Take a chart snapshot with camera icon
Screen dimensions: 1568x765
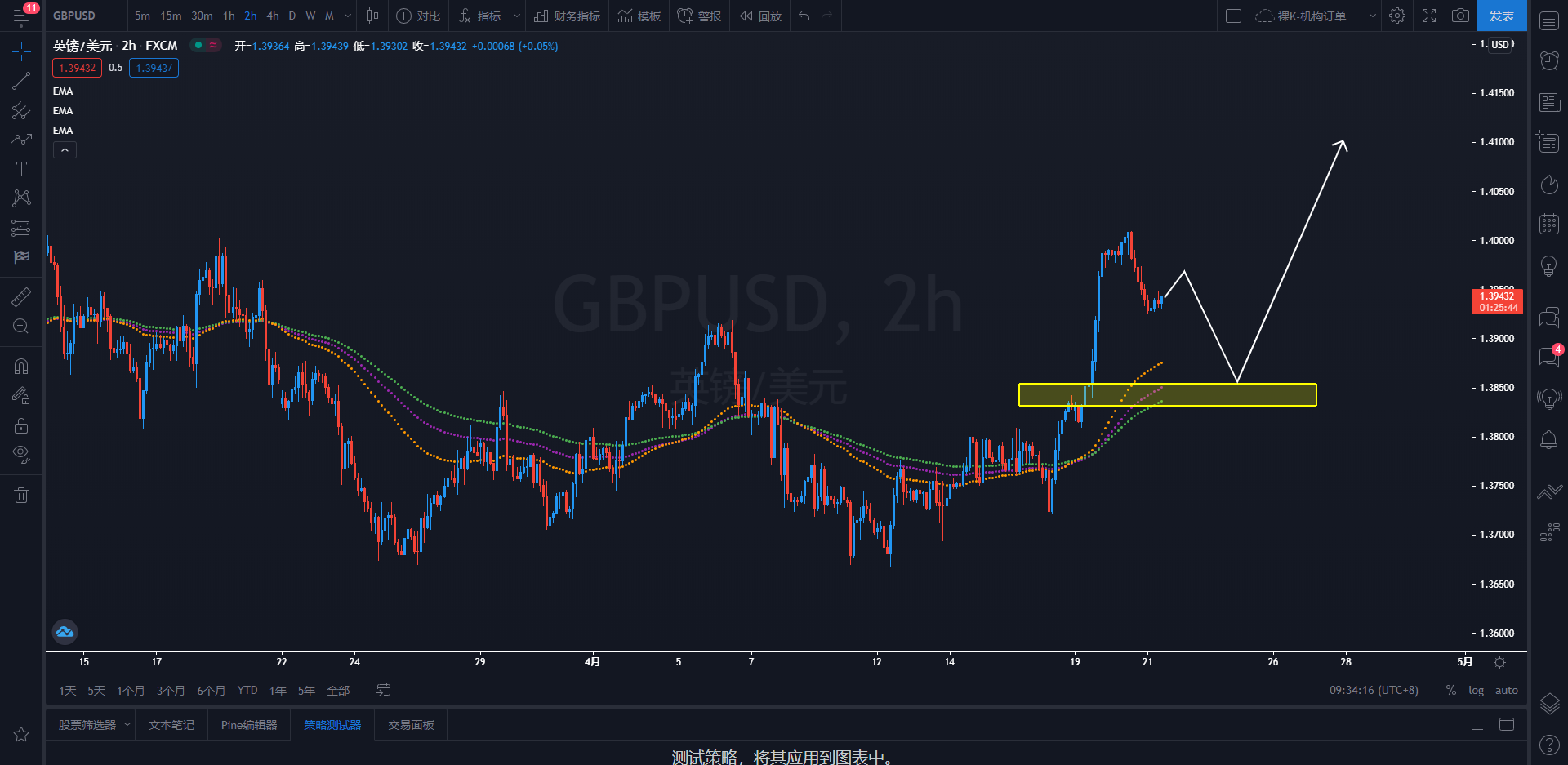pos(1460,16)
